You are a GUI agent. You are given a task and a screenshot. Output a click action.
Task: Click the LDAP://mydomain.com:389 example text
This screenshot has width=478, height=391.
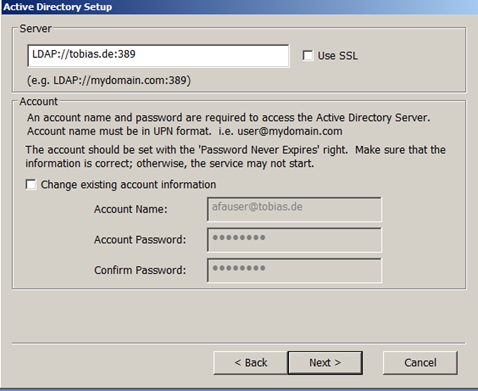tap(109, 80)
